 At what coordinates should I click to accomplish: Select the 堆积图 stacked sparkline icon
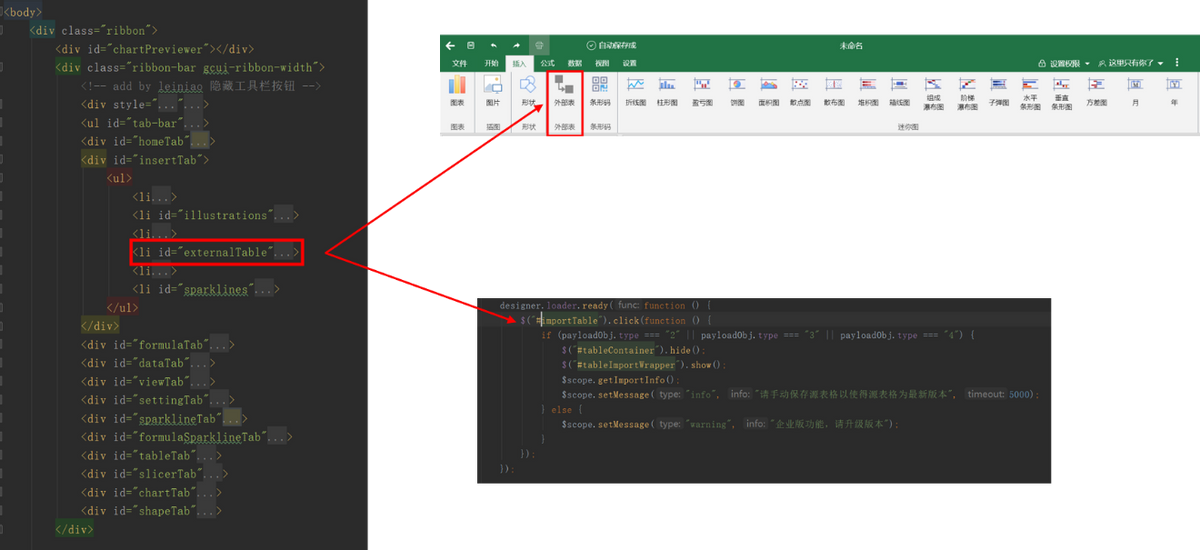[868, 85]
